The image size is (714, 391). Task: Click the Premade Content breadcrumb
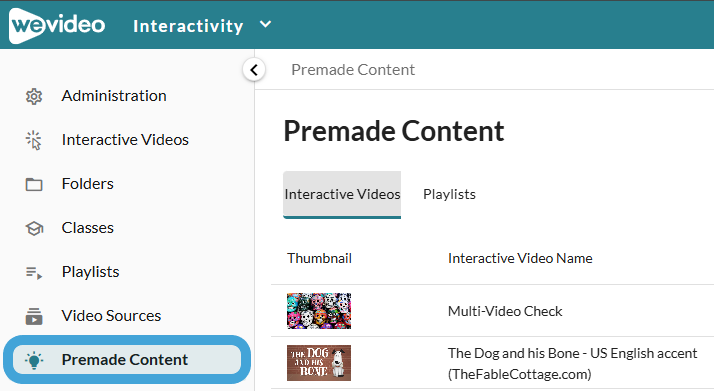[353, 70]
